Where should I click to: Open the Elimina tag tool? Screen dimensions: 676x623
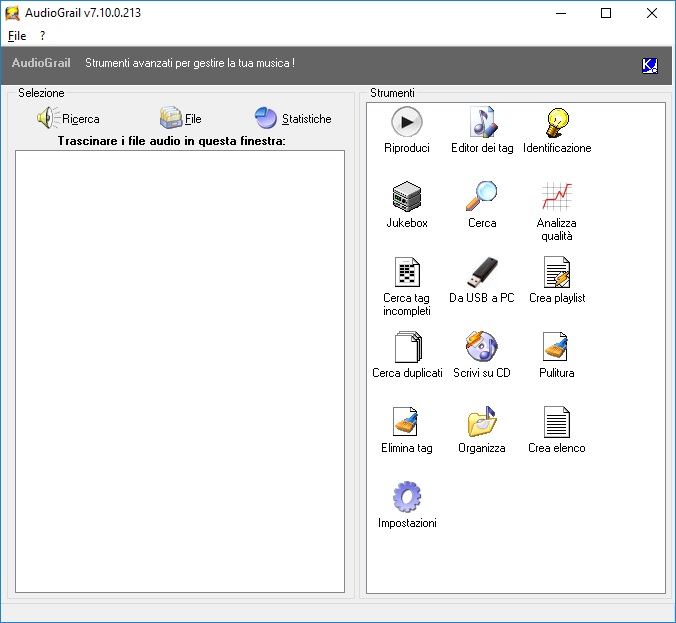407,429
